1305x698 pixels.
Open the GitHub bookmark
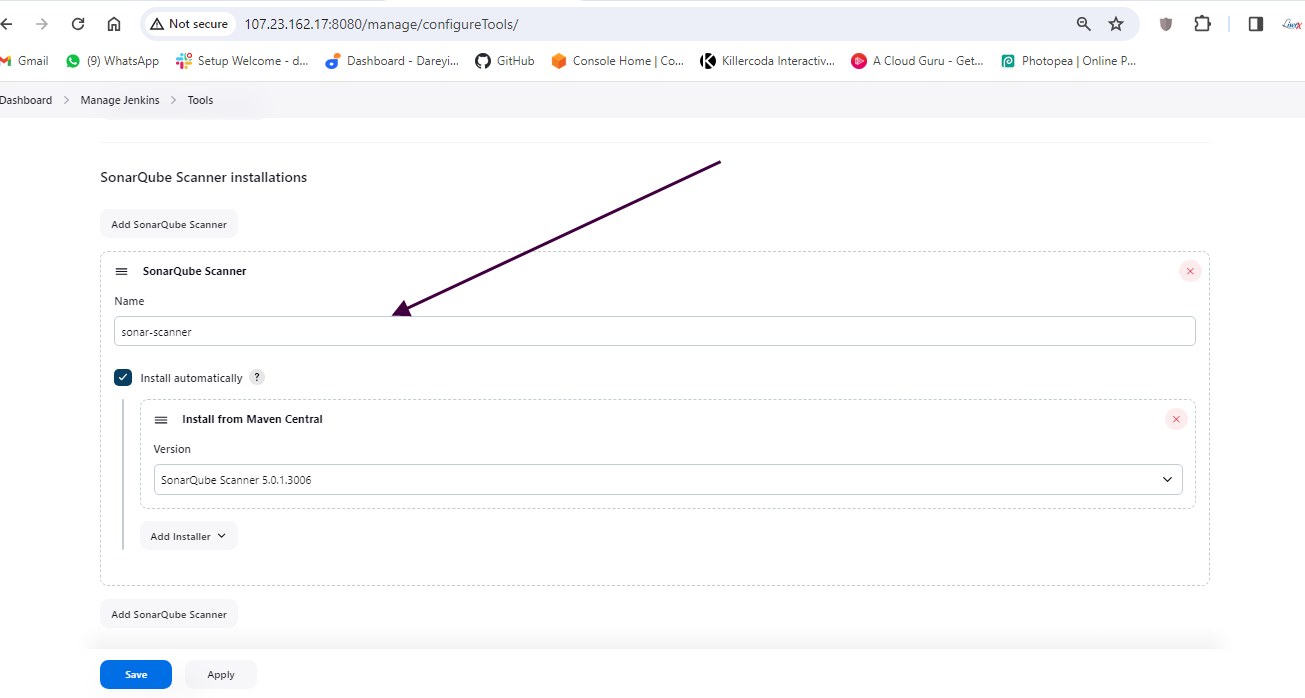point(505,61)
